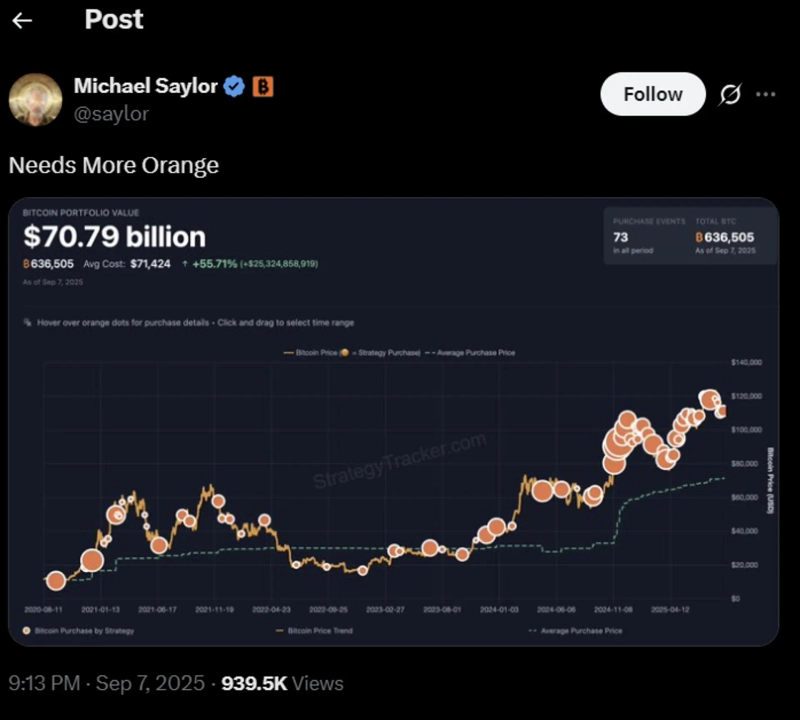Click the green up arrow beside +55.71%

pos(186,264)
